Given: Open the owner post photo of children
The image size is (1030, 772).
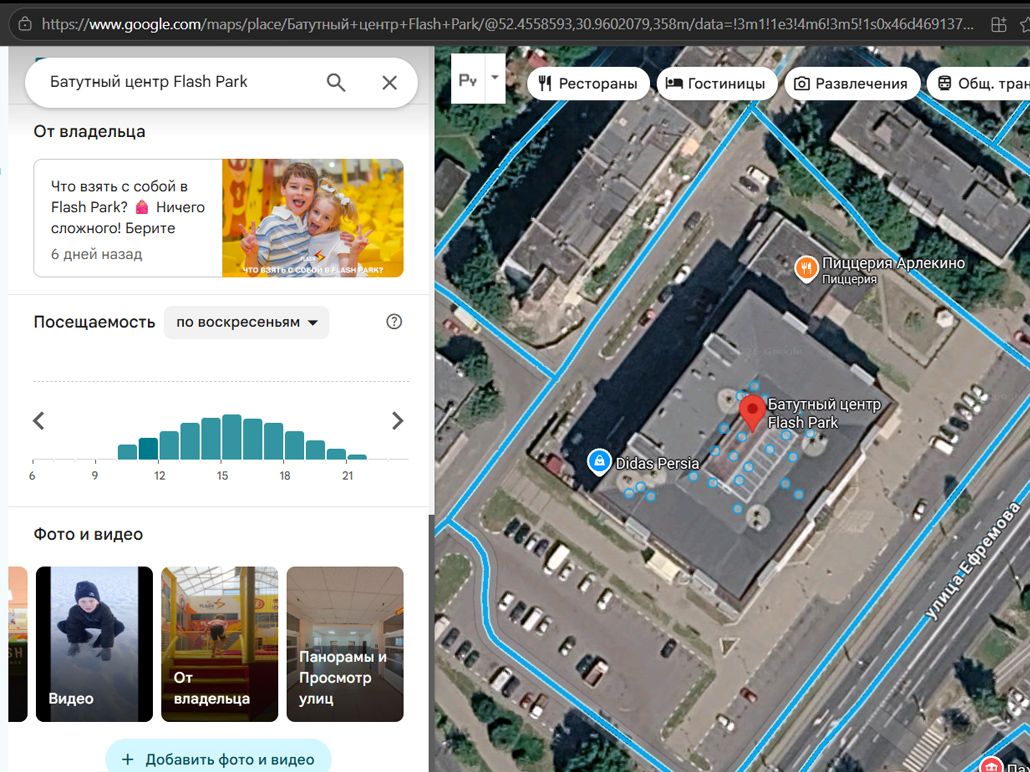Looking at the screenshot, I should click(x=313, y=218).
